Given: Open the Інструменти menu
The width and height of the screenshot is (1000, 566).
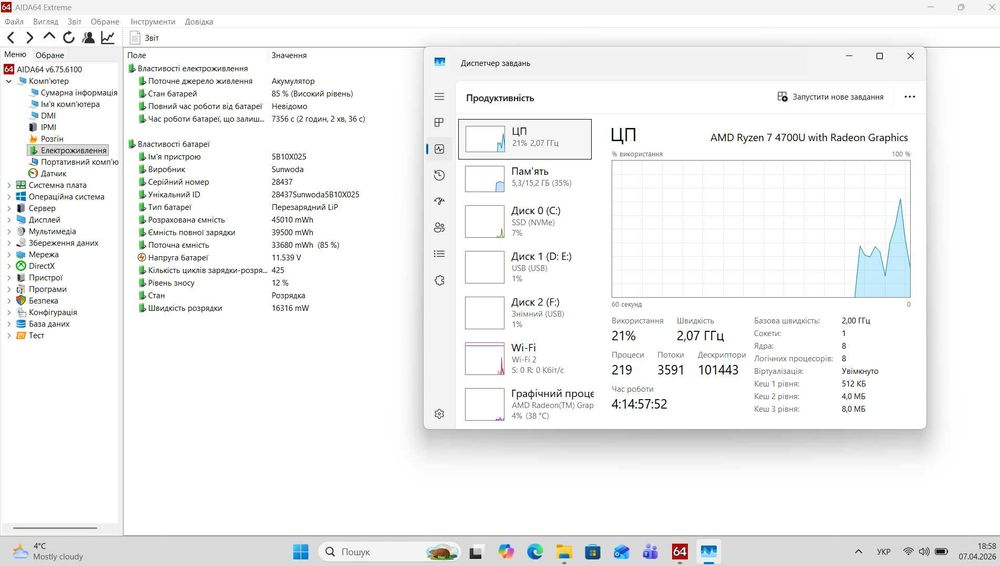Looking at the screenshot, I should [x=153, y=22].
